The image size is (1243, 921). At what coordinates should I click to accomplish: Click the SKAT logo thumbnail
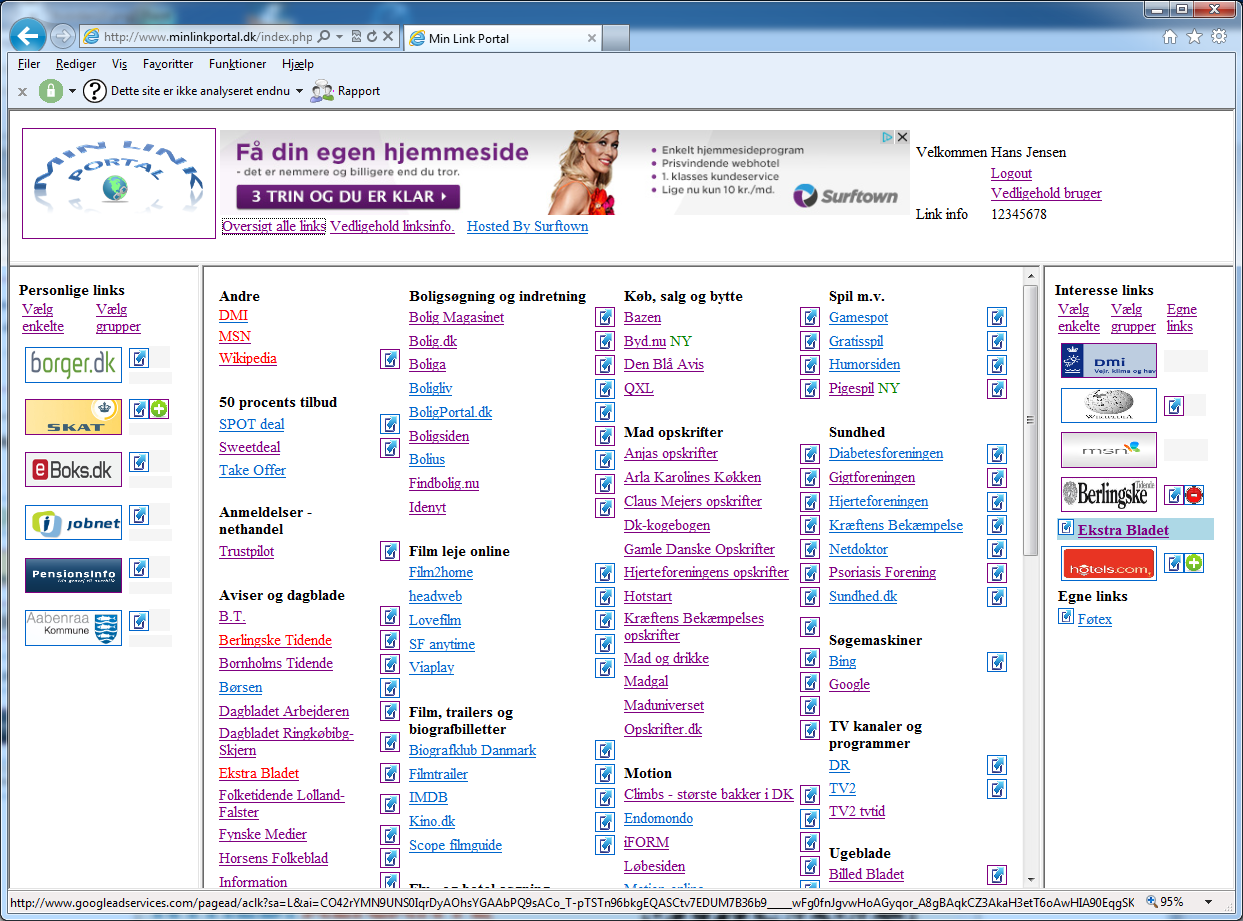[74, 417]
